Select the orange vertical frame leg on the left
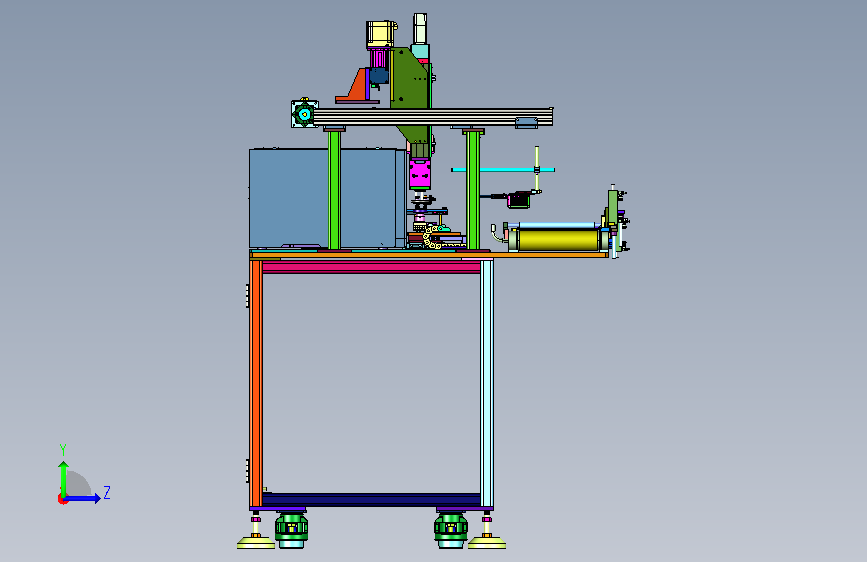Image resolution: width=867 pixels, height=562 pixels. 255,383
